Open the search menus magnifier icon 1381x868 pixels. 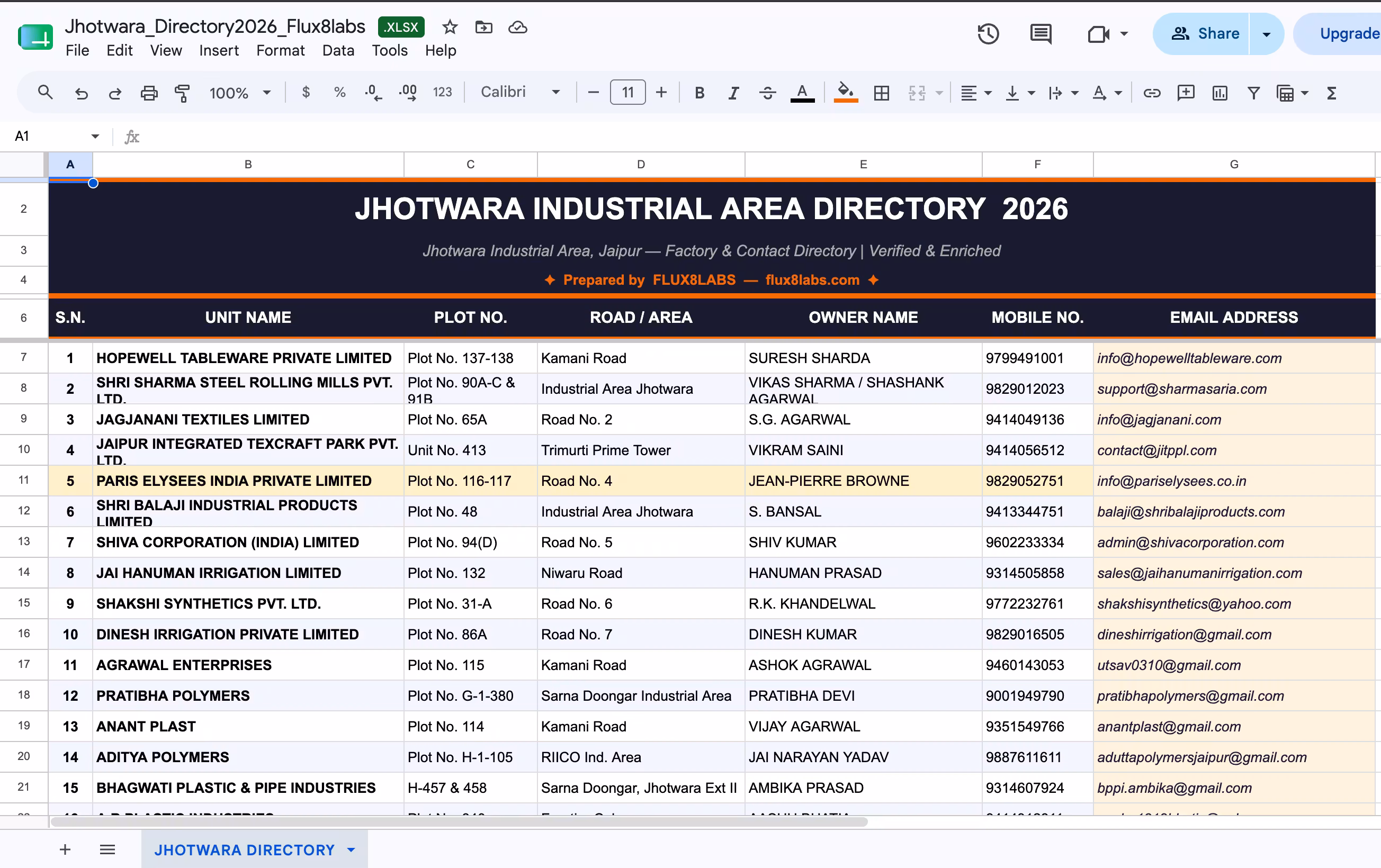click(46, 92)
